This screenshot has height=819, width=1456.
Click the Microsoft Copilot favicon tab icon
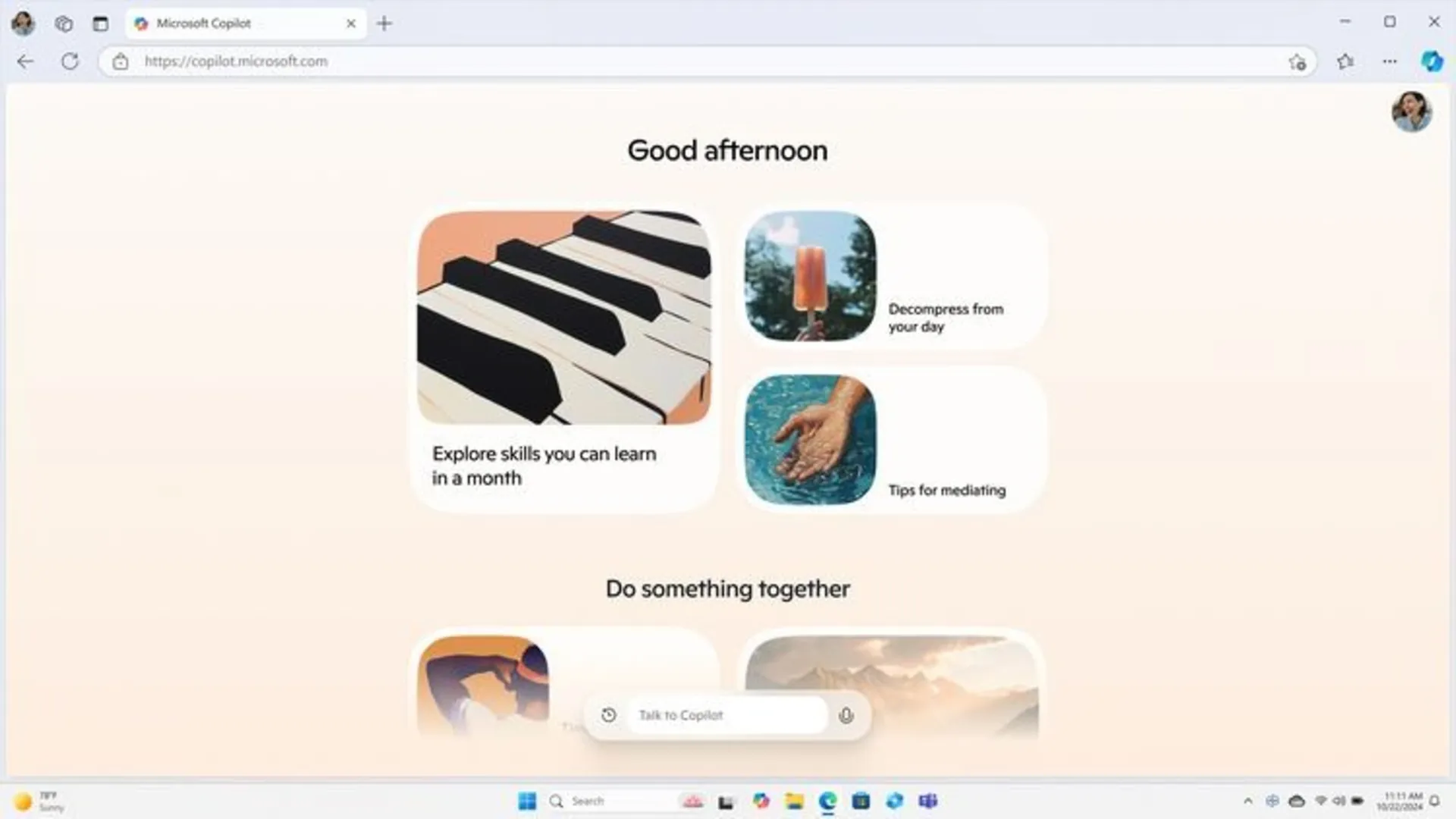point(141,22)
